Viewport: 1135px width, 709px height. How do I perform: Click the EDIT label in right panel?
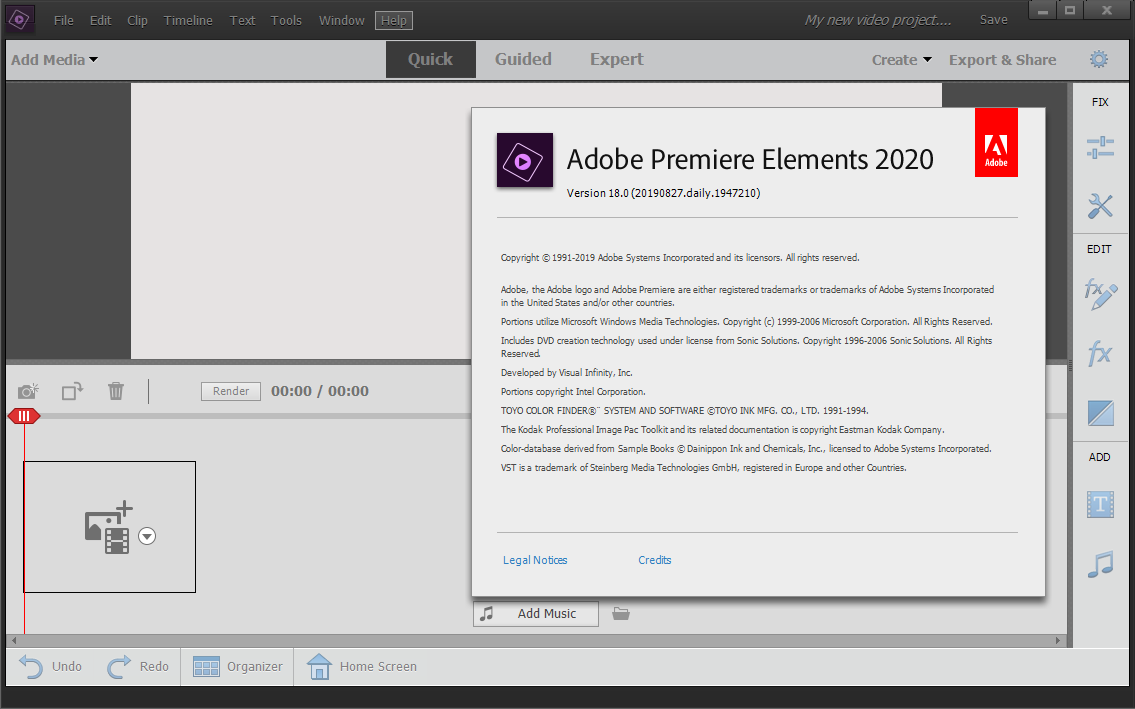[1099, 249]
